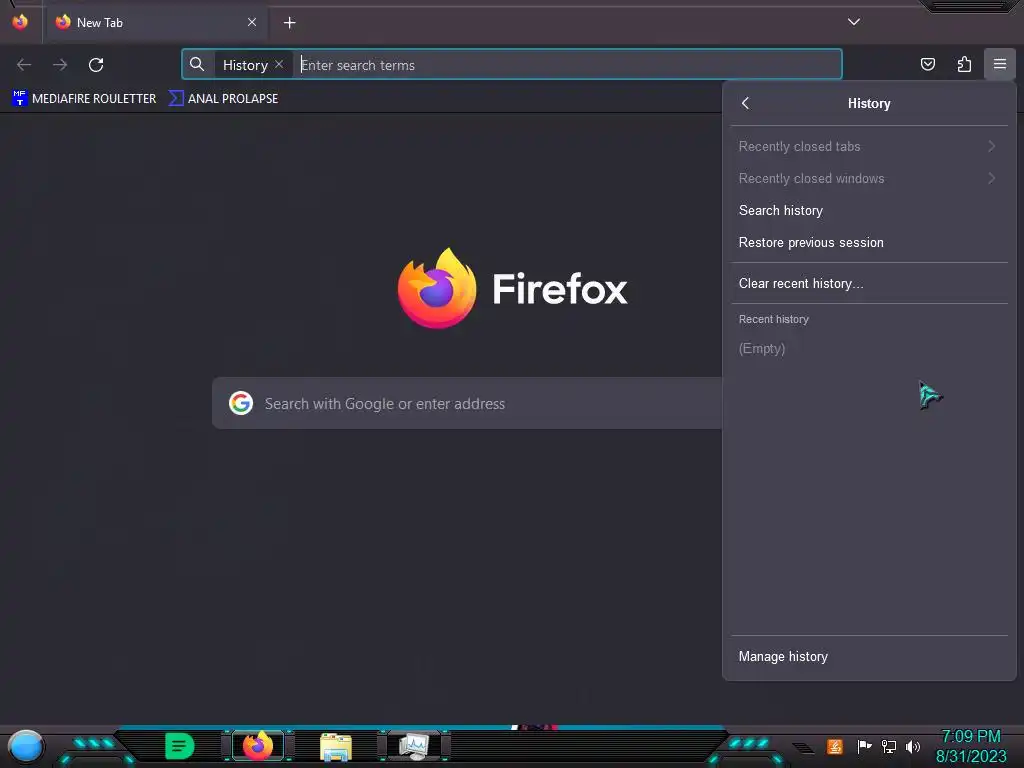Click the Firefox logo on the new tab page
Screen dimensions: 1024x768
512,288
